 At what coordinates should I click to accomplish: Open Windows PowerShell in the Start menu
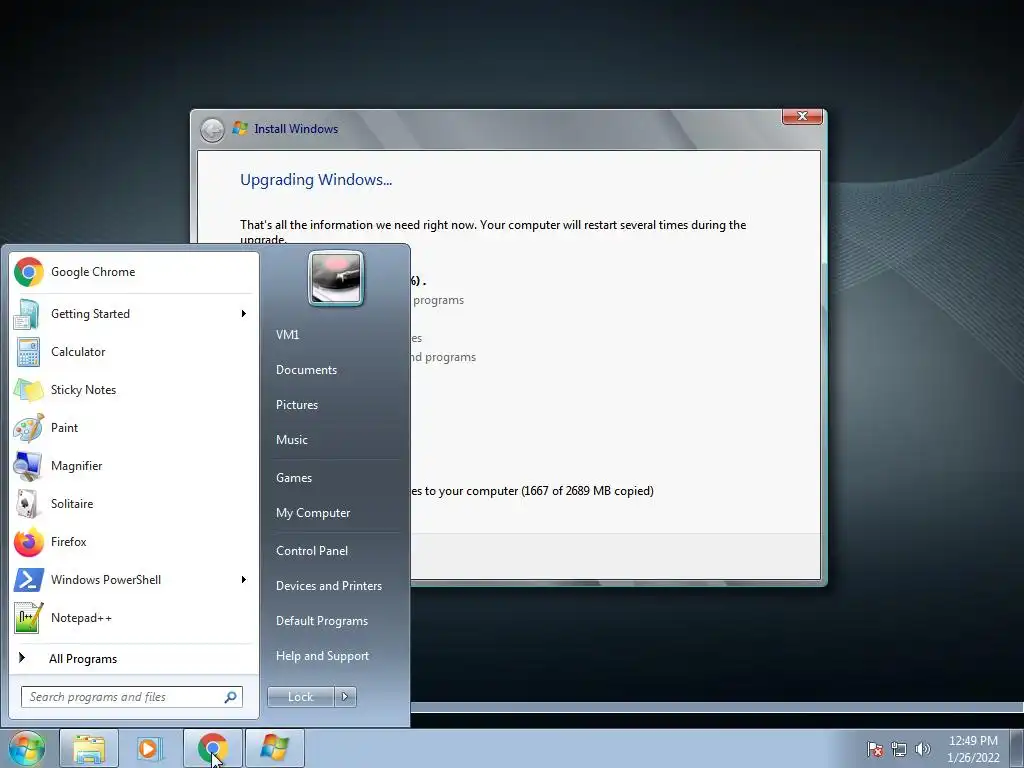pos(133,579)
